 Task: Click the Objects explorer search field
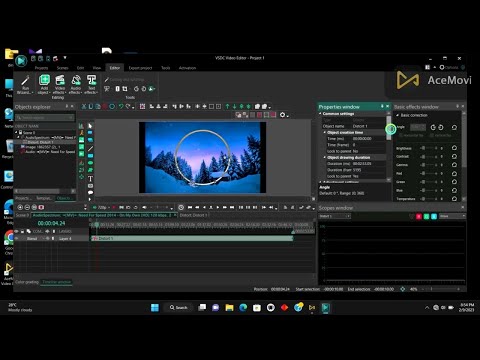[x=45, y=118]
